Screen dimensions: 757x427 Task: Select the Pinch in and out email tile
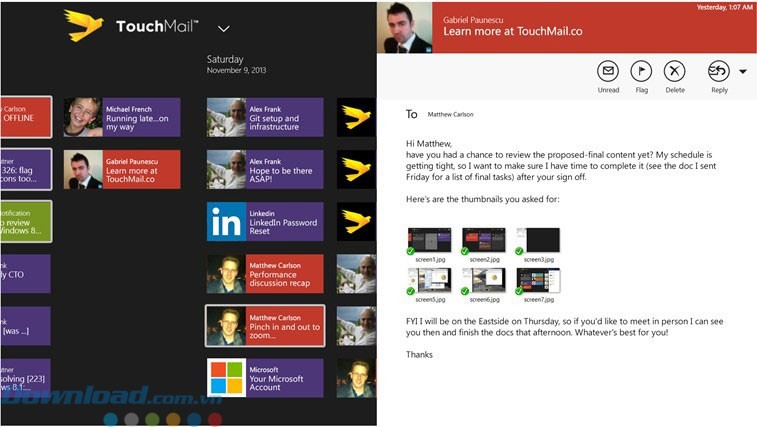265,326
